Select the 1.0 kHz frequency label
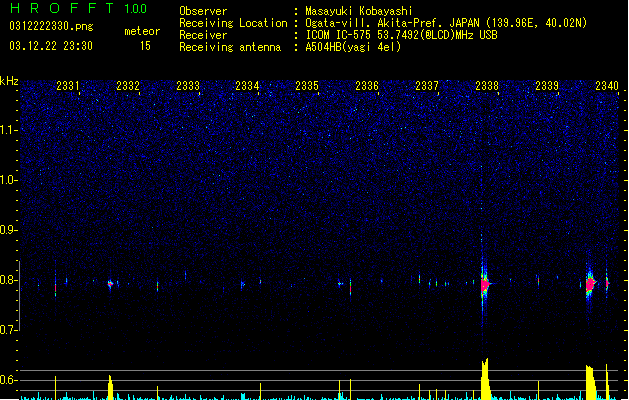Screen dimensions: 629x400 9,180
